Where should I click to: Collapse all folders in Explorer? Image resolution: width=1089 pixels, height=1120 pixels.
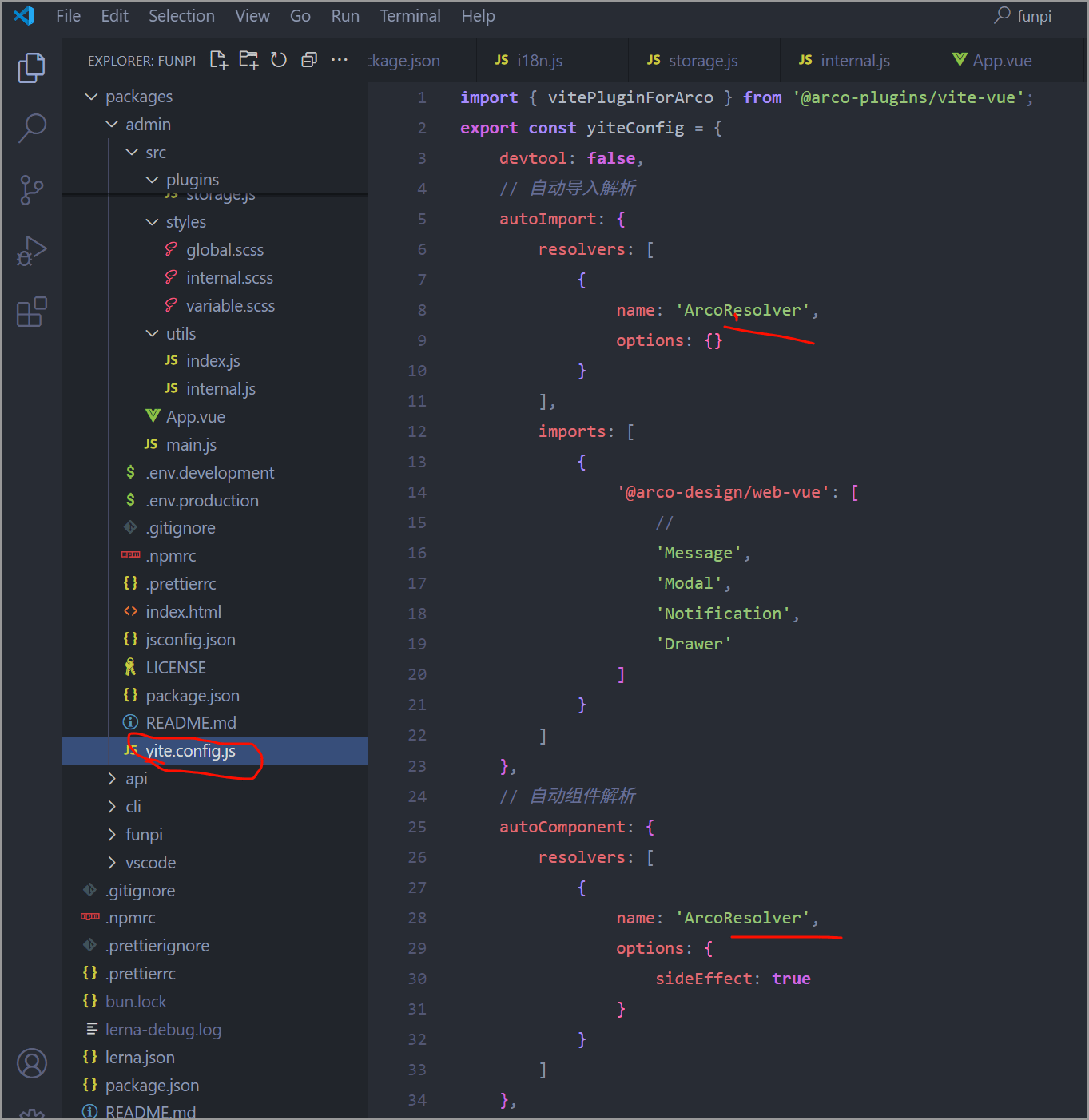(309, 60)
